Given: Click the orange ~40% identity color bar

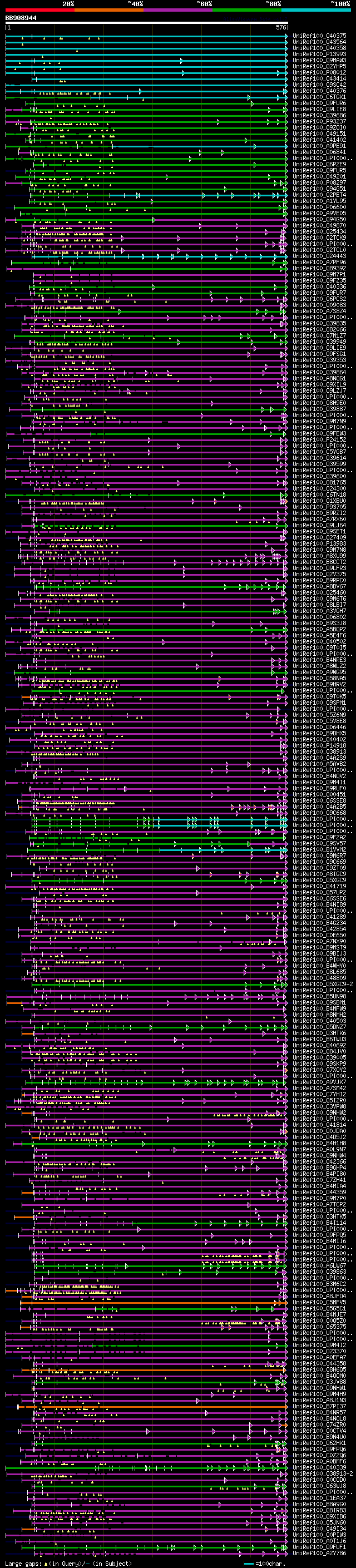Looking at the screenshot, I should (x=109, y=10).
